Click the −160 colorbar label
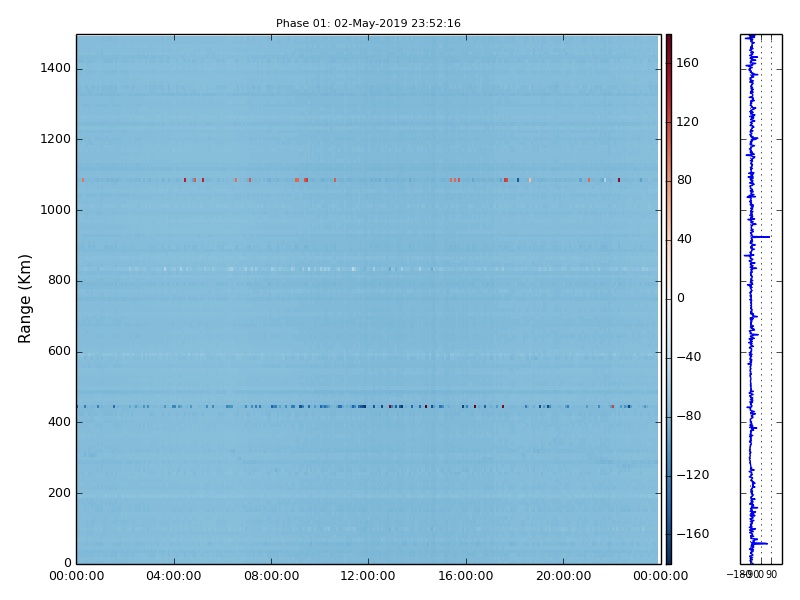Viewport: 800px width, 600px height. [693, 534]
